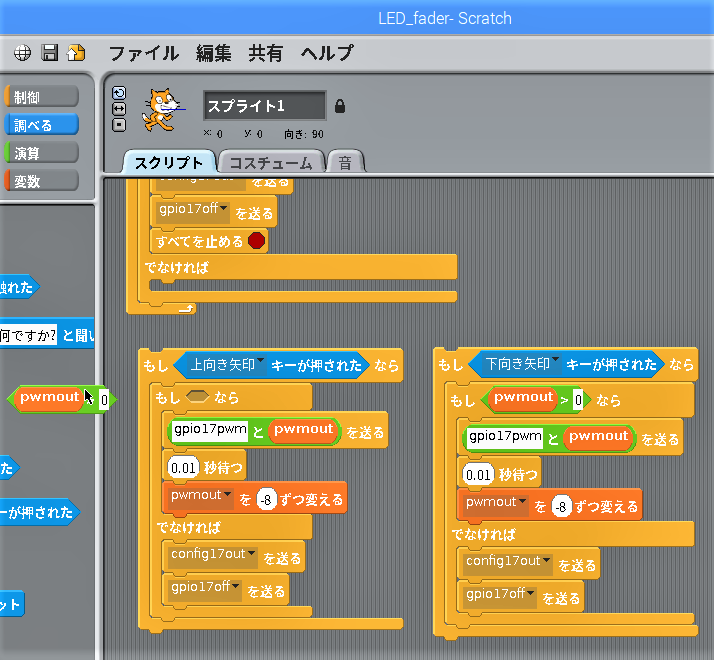This screenshot has height=660, width=714.
Task: Click the empty hexagon condition slot
Action: click(x=197, y=396)
